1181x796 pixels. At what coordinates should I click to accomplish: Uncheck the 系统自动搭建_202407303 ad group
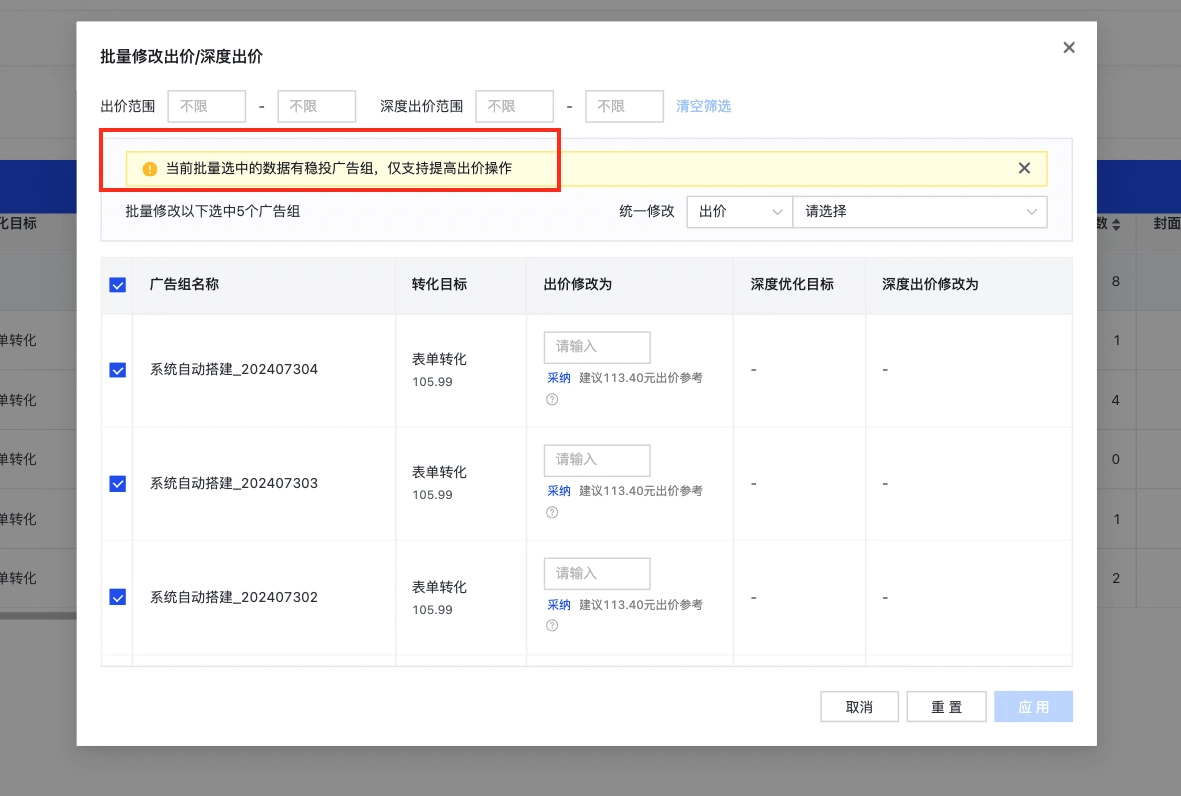[x=117, y=481]
